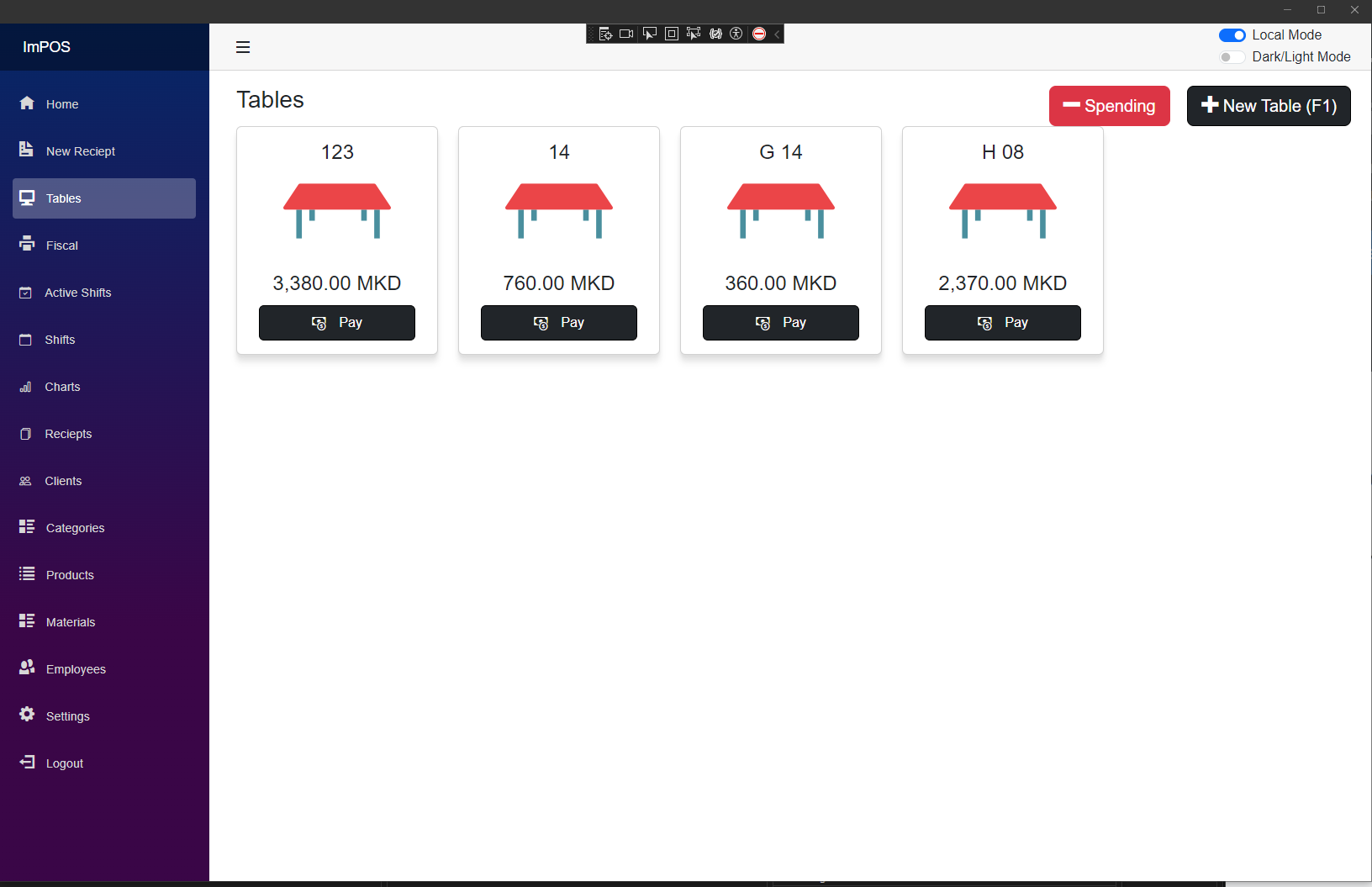The image size is (1372, 887).
Task: Click the video camera debug toolbar icon
Action: coord(626,34)
